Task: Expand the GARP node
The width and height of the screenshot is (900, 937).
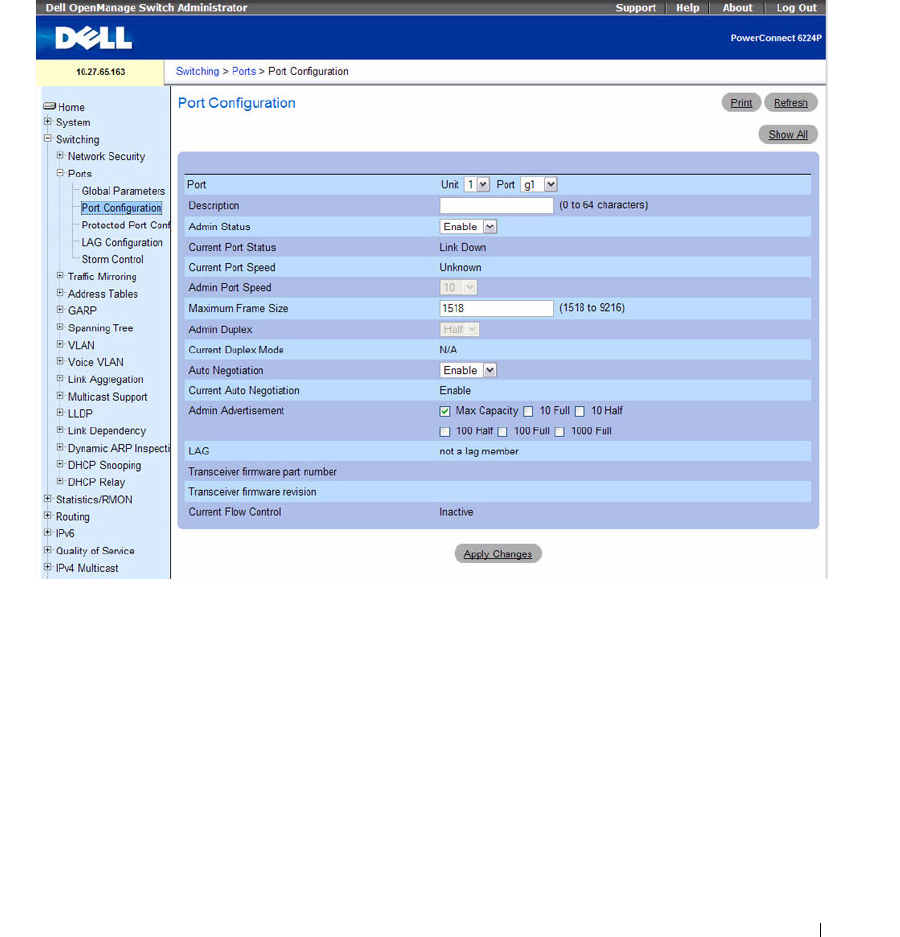Action: tap(60, 310)
